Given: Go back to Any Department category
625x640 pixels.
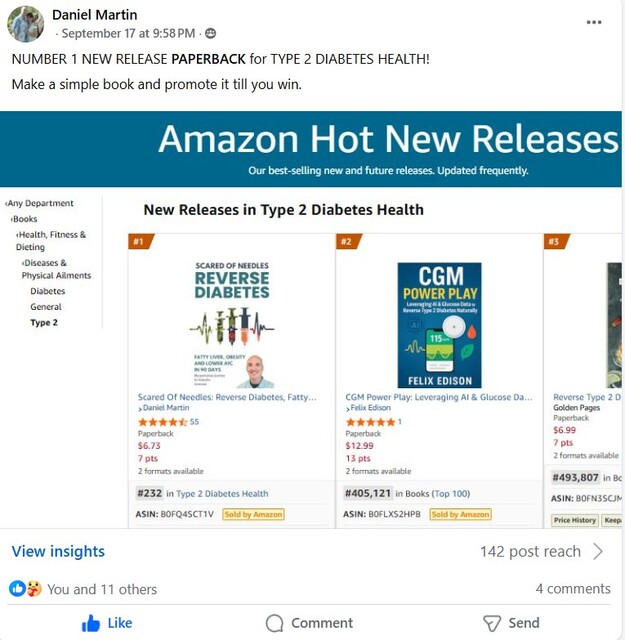Looking at the screenshot, I should pyautogui.click(x=39, y=203).
